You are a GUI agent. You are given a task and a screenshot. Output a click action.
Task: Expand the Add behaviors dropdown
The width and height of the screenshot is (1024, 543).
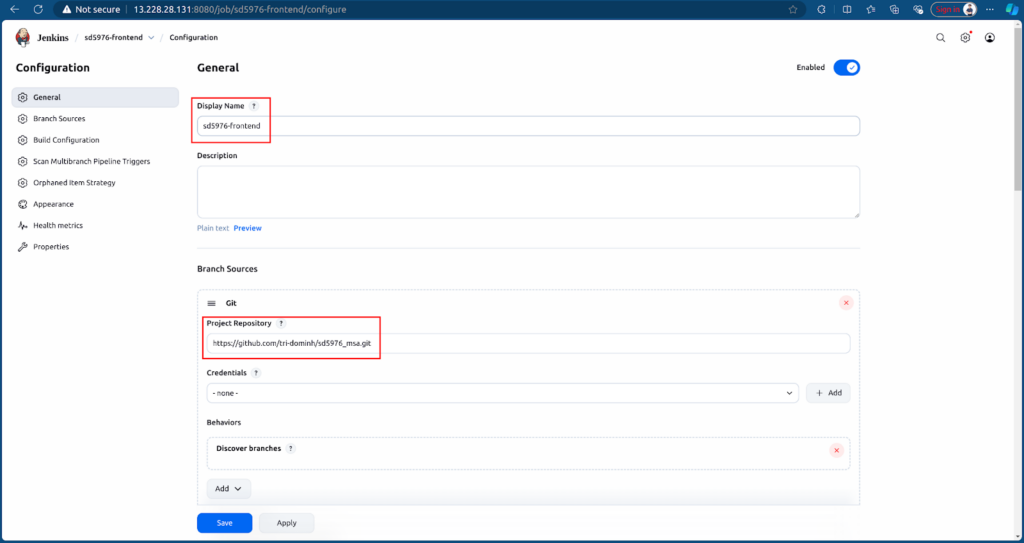click(228, 489)
